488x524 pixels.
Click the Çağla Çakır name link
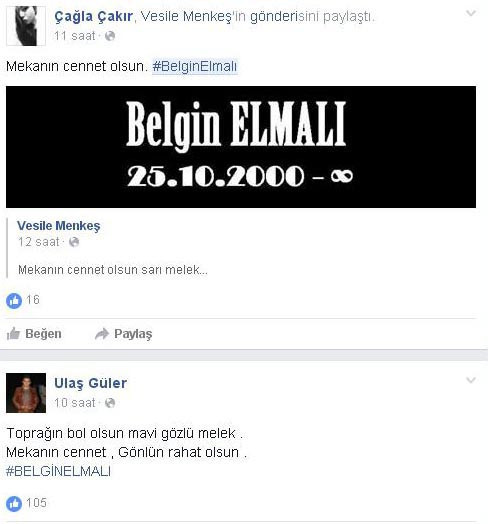tap(94, 16)
